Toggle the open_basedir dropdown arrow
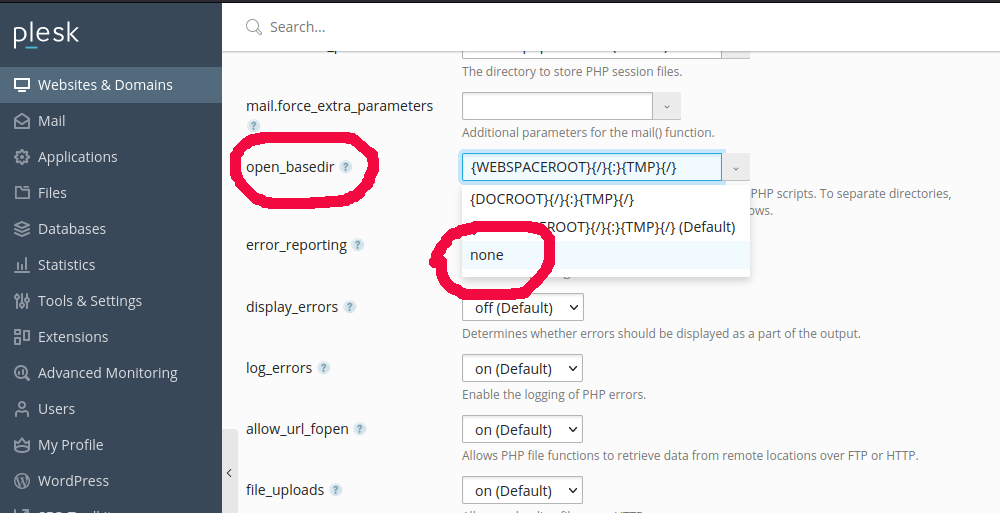 click(736, 167)
